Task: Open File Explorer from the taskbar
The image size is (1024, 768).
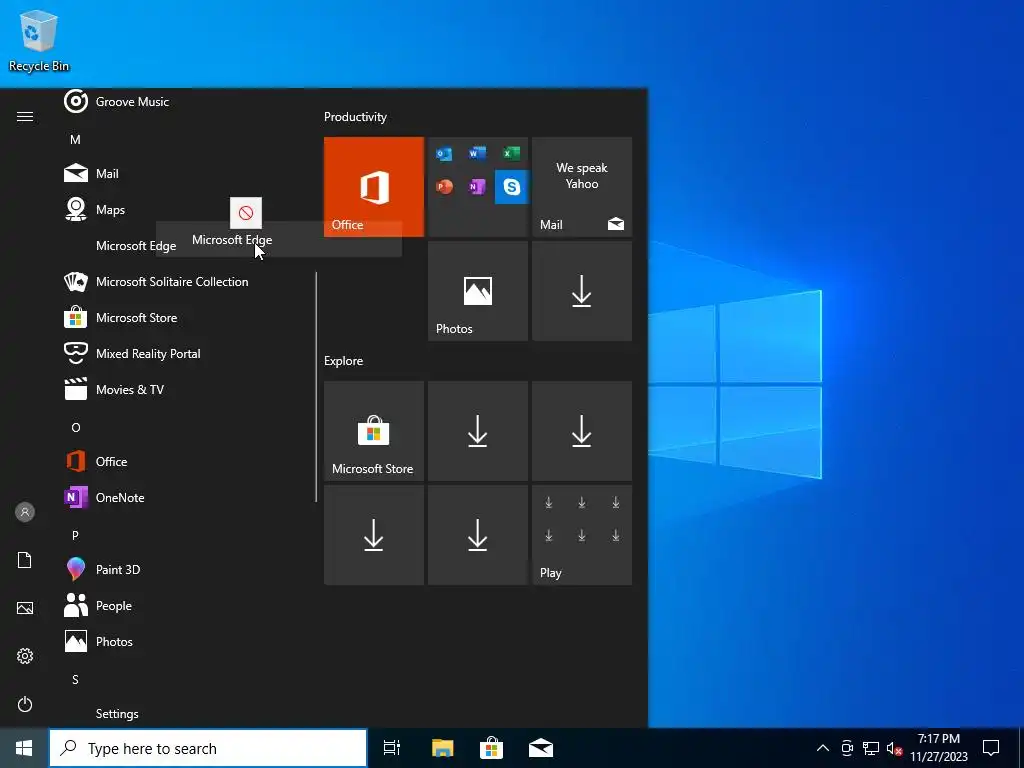Action: [442, 748]
